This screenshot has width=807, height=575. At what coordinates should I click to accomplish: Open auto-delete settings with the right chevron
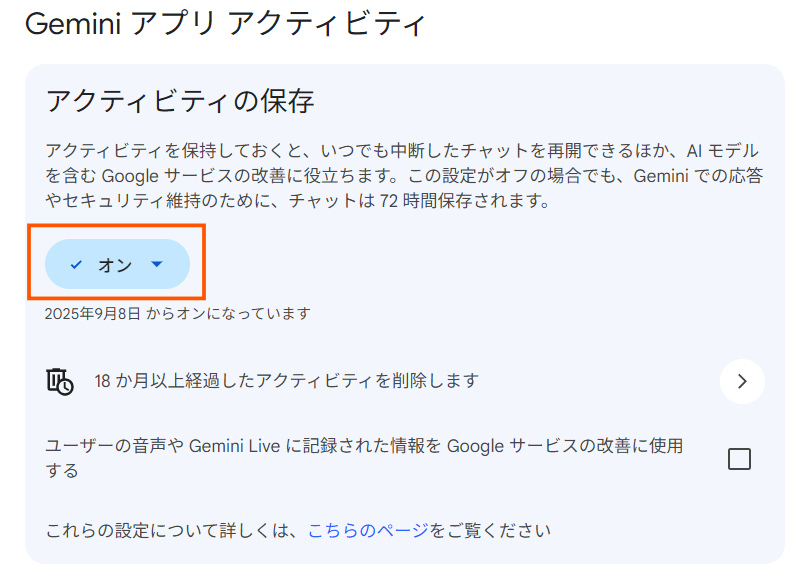pos(741,381)
